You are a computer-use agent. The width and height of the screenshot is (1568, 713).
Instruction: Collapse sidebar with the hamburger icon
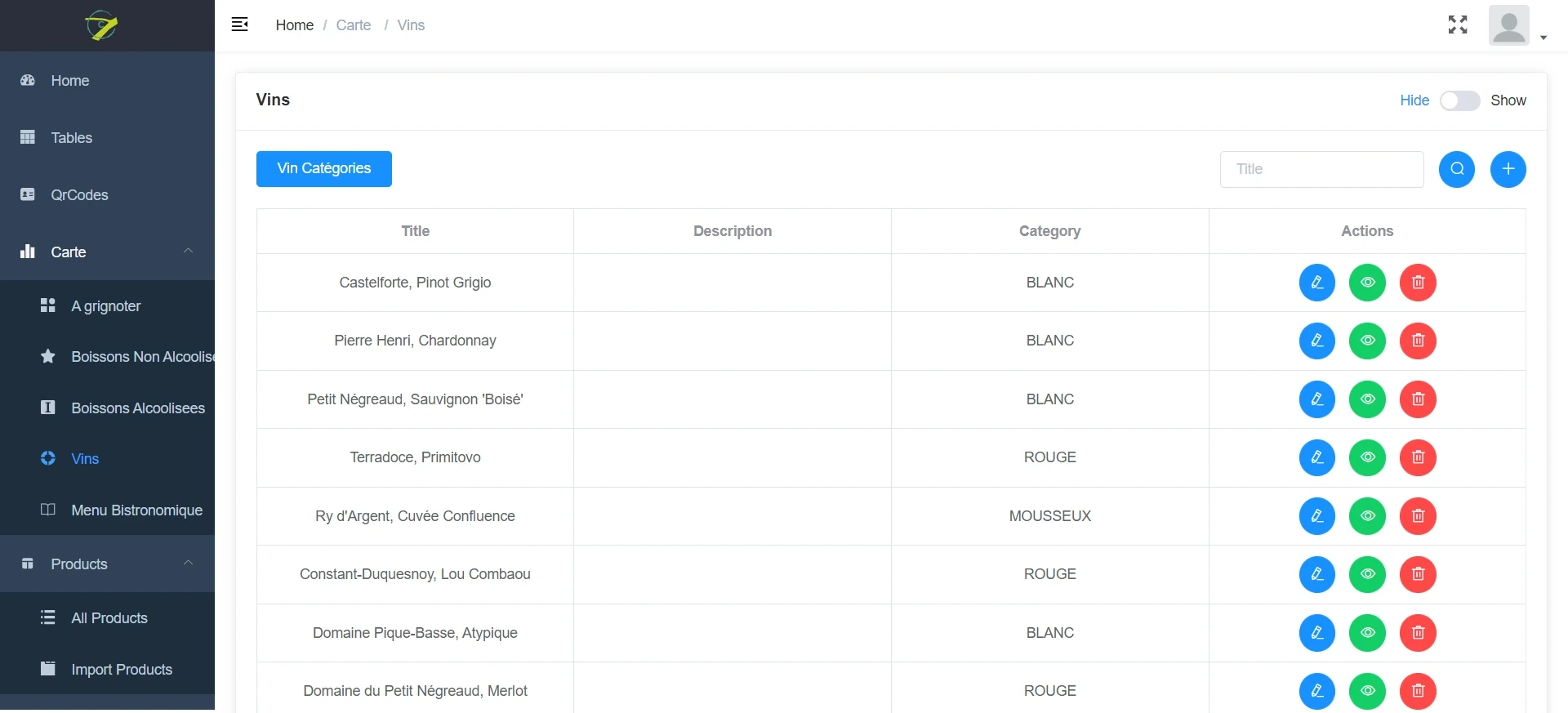point(240,25)
